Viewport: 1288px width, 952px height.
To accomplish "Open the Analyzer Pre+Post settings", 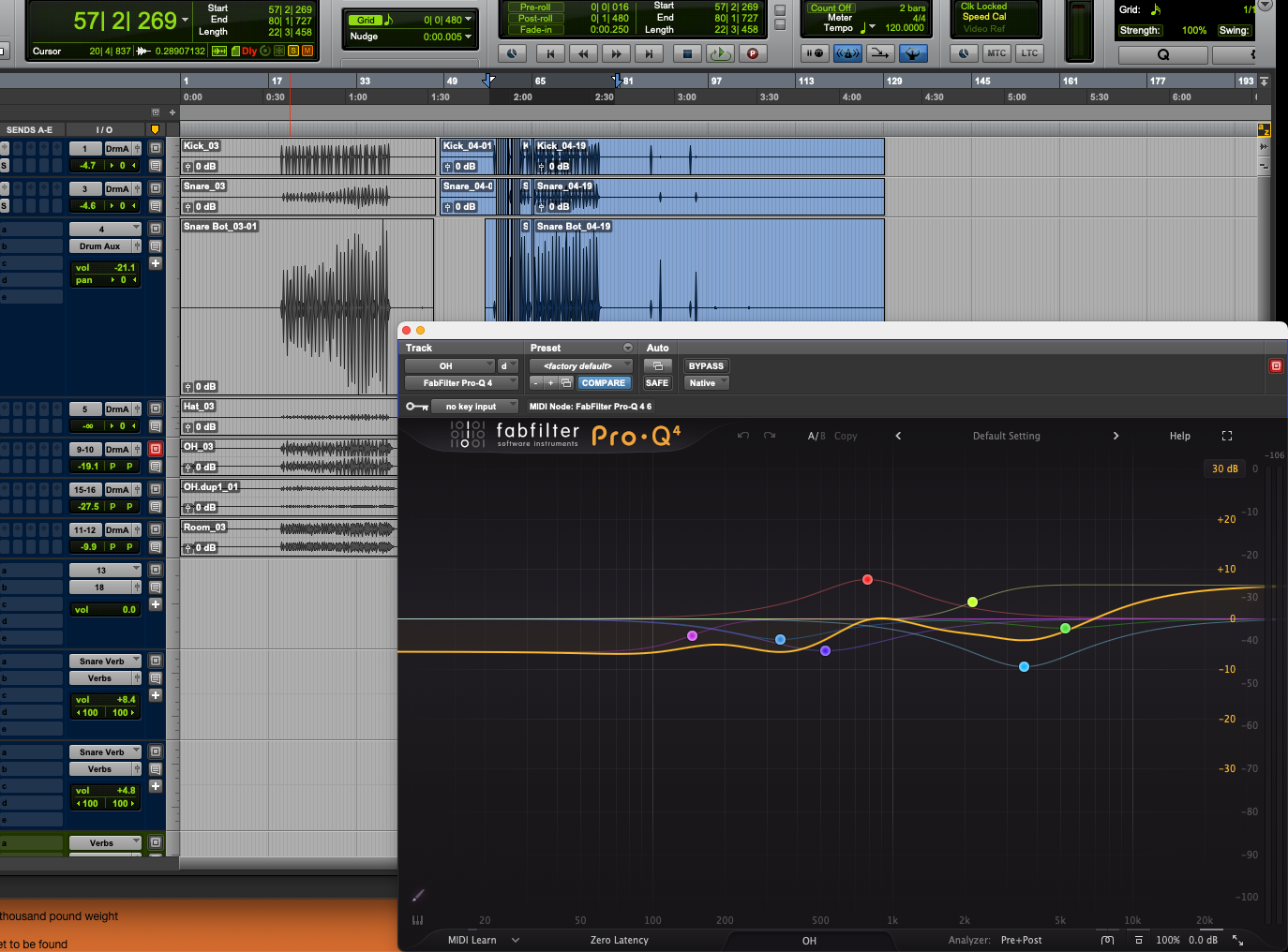I will (1022, 940).
